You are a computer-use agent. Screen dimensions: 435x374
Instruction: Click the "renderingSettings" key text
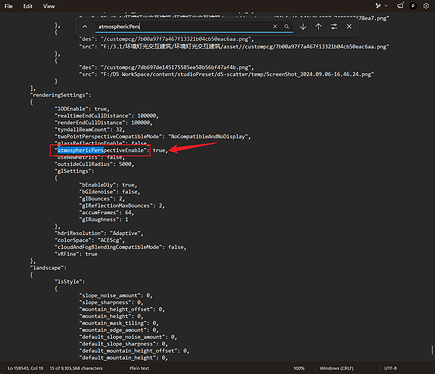(x=61, y=95)
